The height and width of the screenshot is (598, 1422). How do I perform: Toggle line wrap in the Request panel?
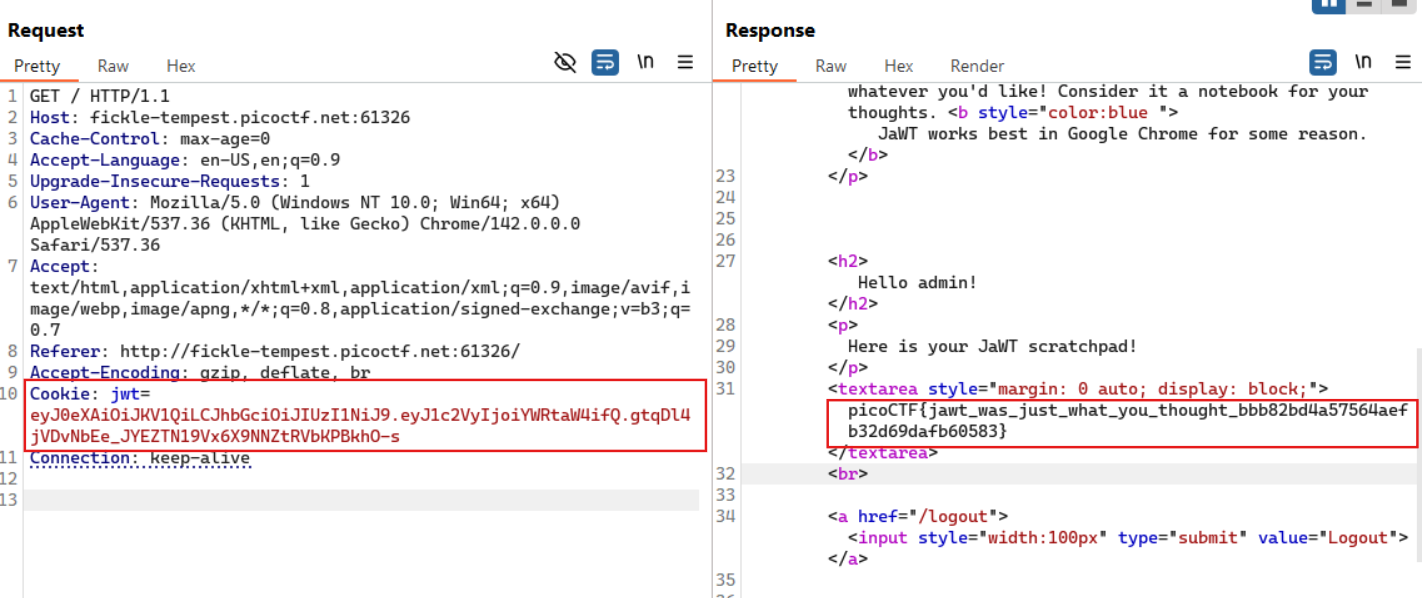click(605, 63)
